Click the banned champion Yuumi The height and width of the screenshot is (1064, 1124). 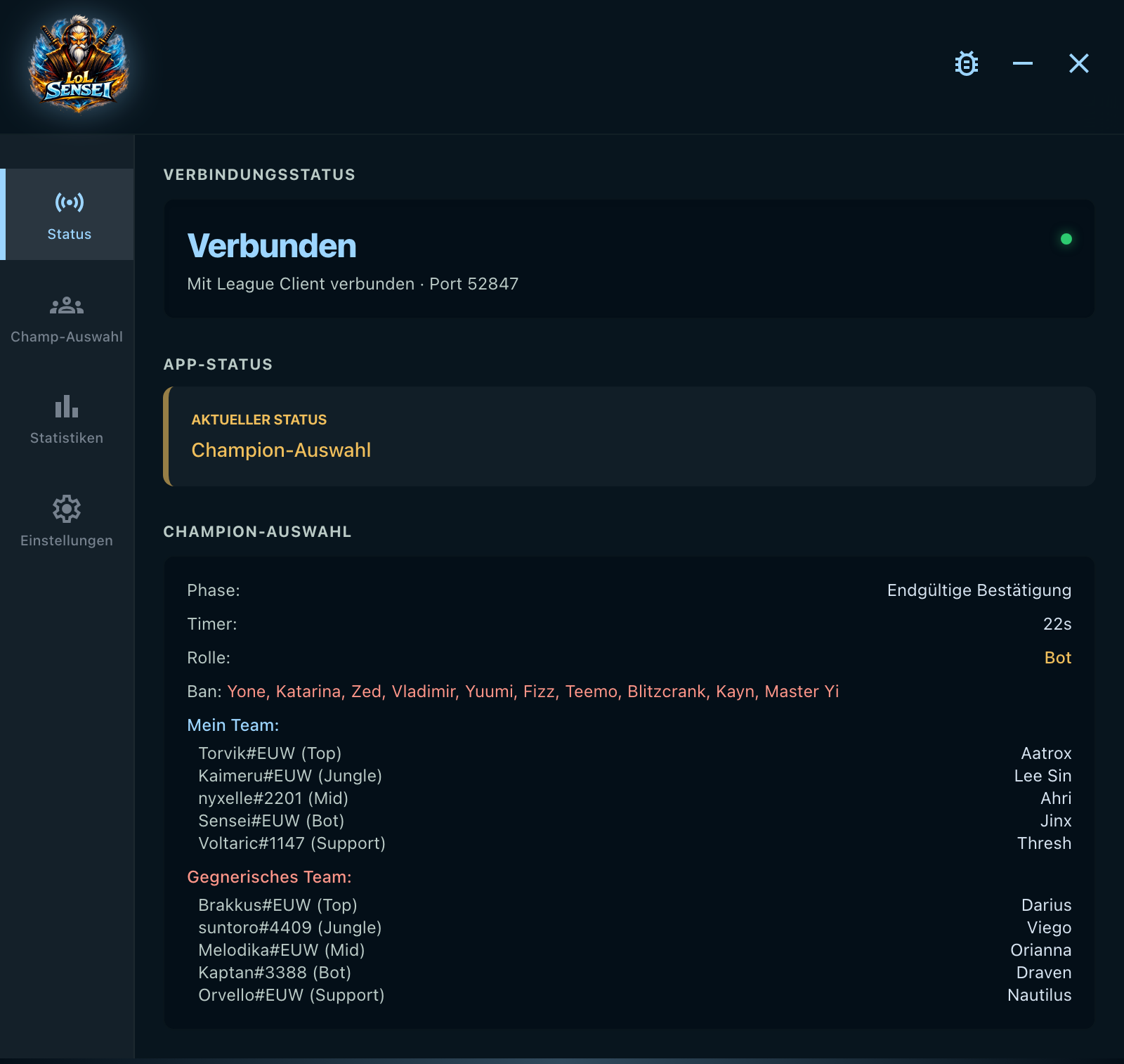coord(489,692)
